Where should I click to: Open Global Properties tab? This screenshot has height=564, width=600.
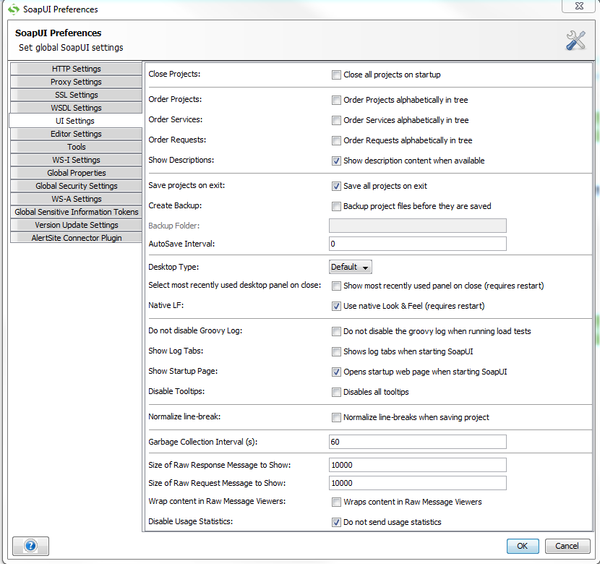tap(76, 173)
